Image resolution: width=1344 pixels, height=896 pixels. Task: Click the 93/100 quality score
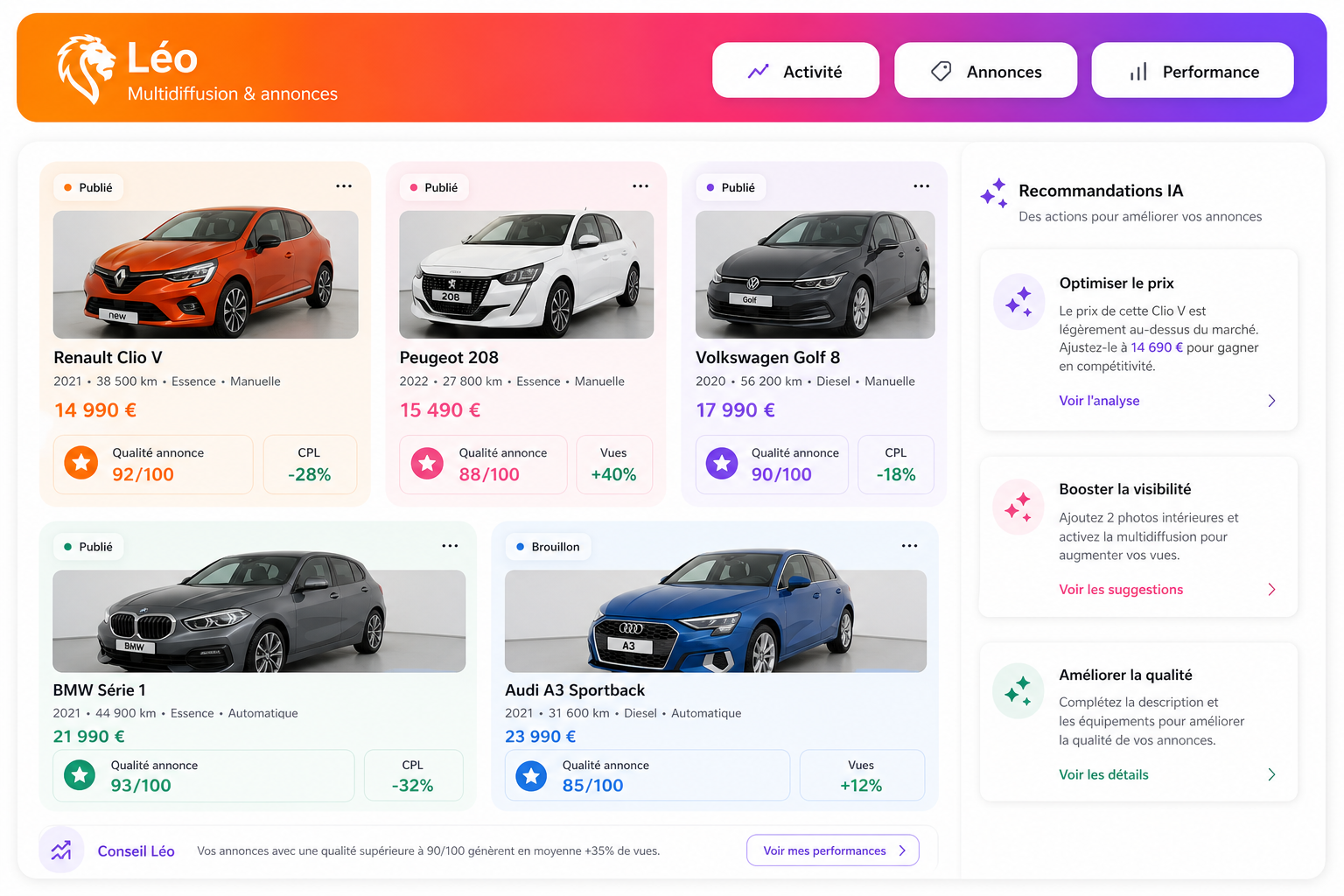point(141,785)
